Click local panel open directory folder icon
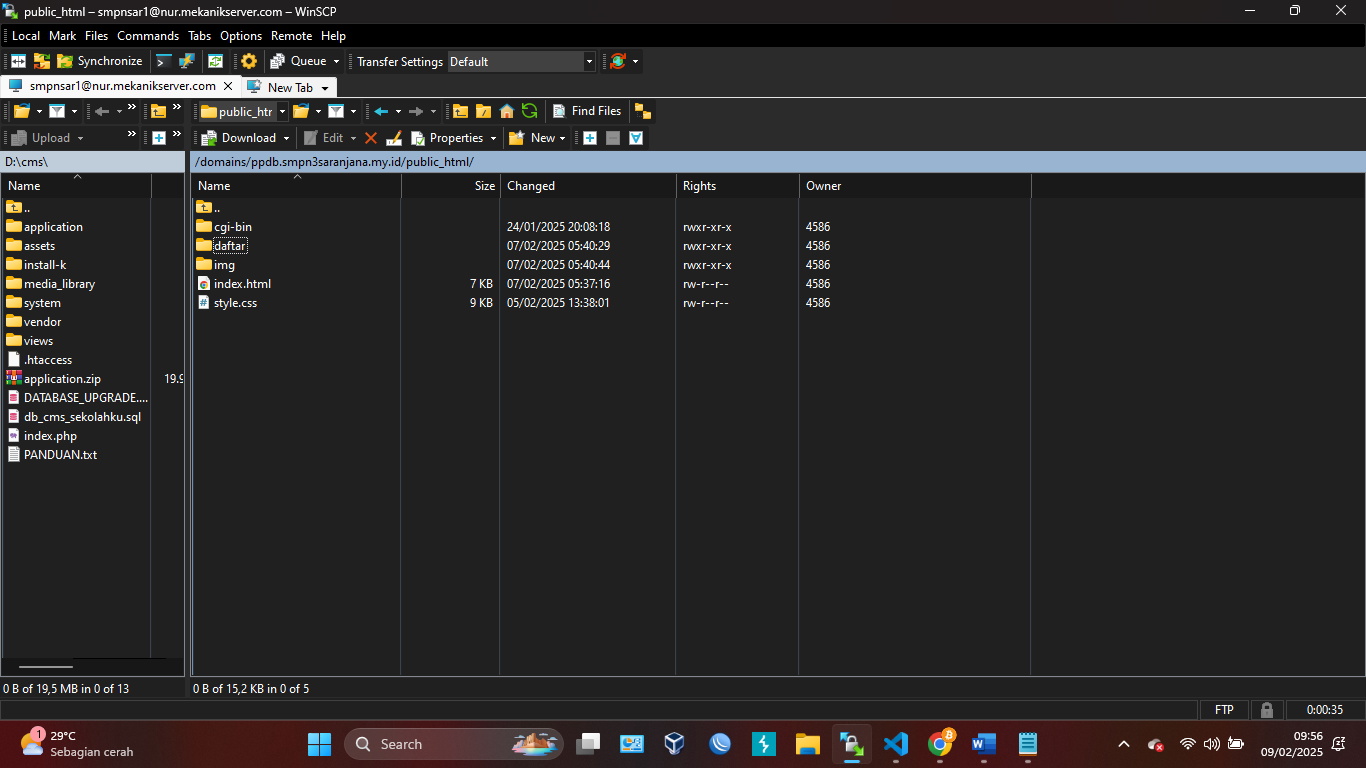The width and height of the screenshot is (1366, 768). [x=22, y=111]
